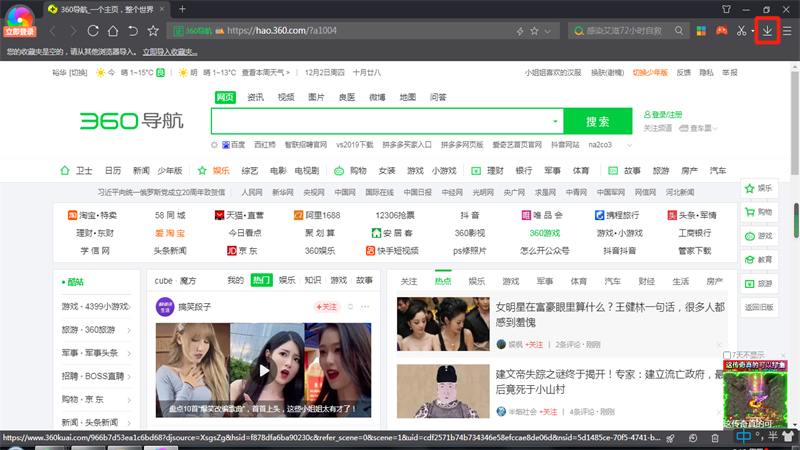
Task: Open the scissors screenshot tool
Action: pos(741,31)
